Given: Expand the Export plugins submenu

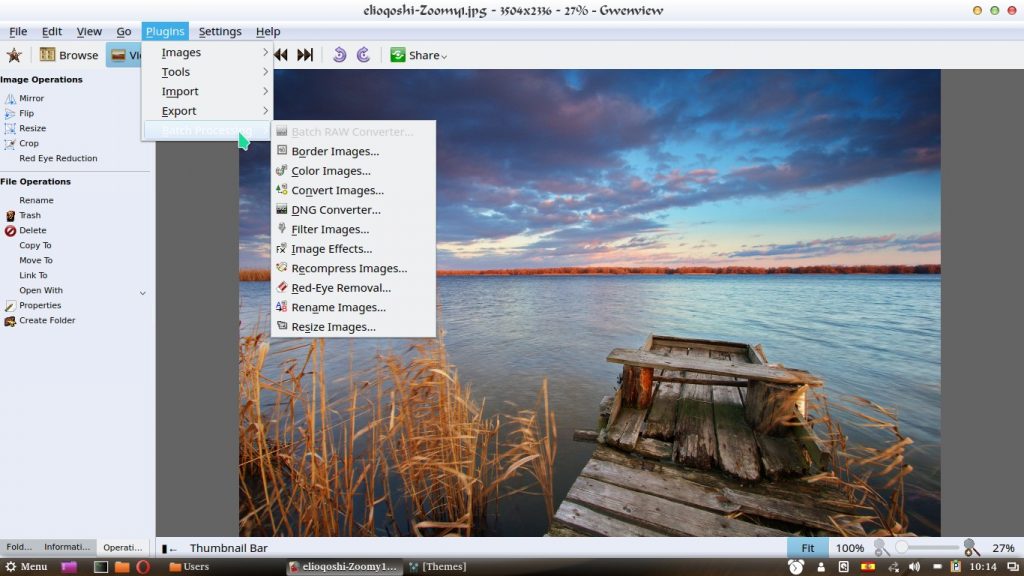Looking at the screenshot, I should coord(208,111).
